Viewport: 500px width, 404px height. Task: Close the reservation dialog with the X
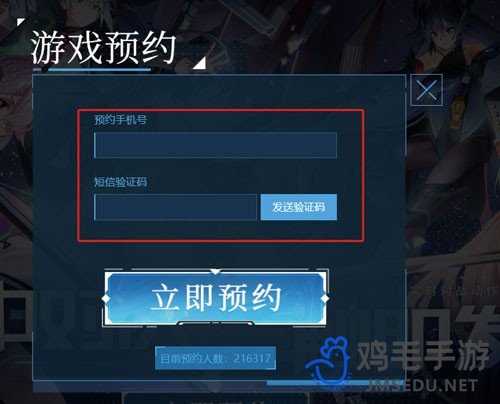(x=426, y=90)
